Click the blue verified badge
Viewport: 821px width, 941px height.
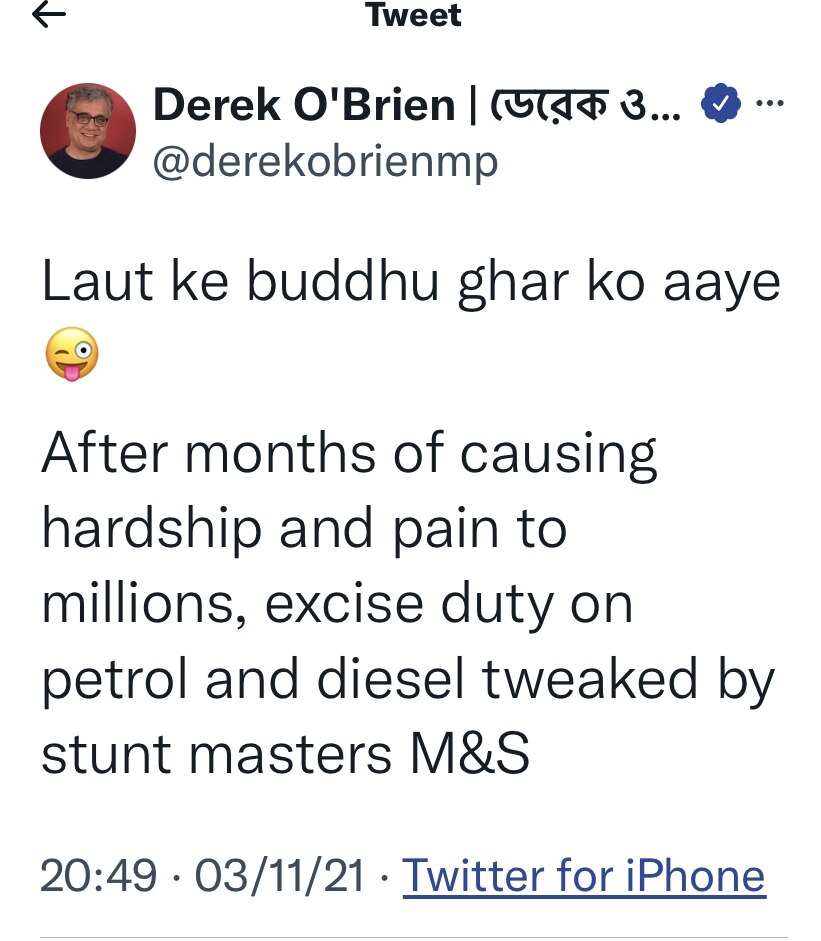tap(720, 104)
